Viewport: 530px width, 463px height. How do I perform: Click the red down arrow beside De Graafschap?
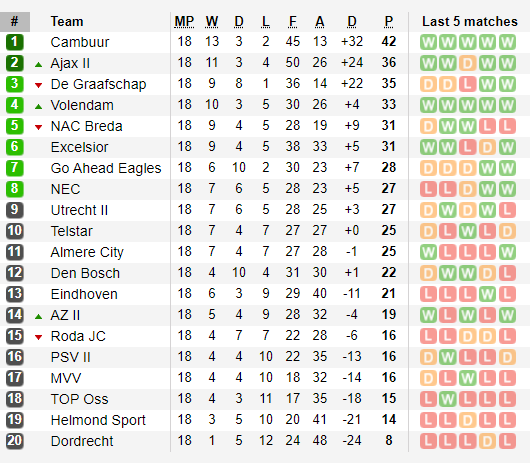[39, 85]
